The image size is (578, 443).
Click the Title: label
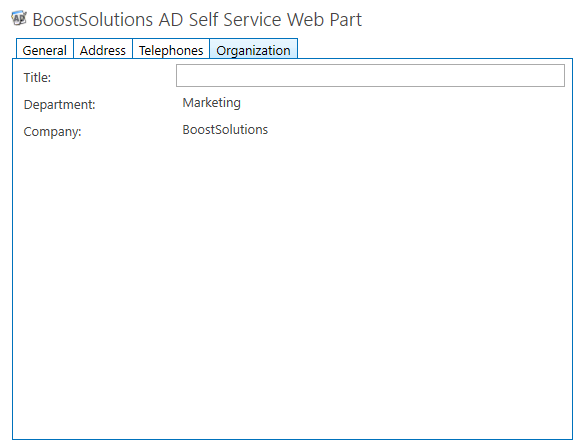[x=37, y=77]
